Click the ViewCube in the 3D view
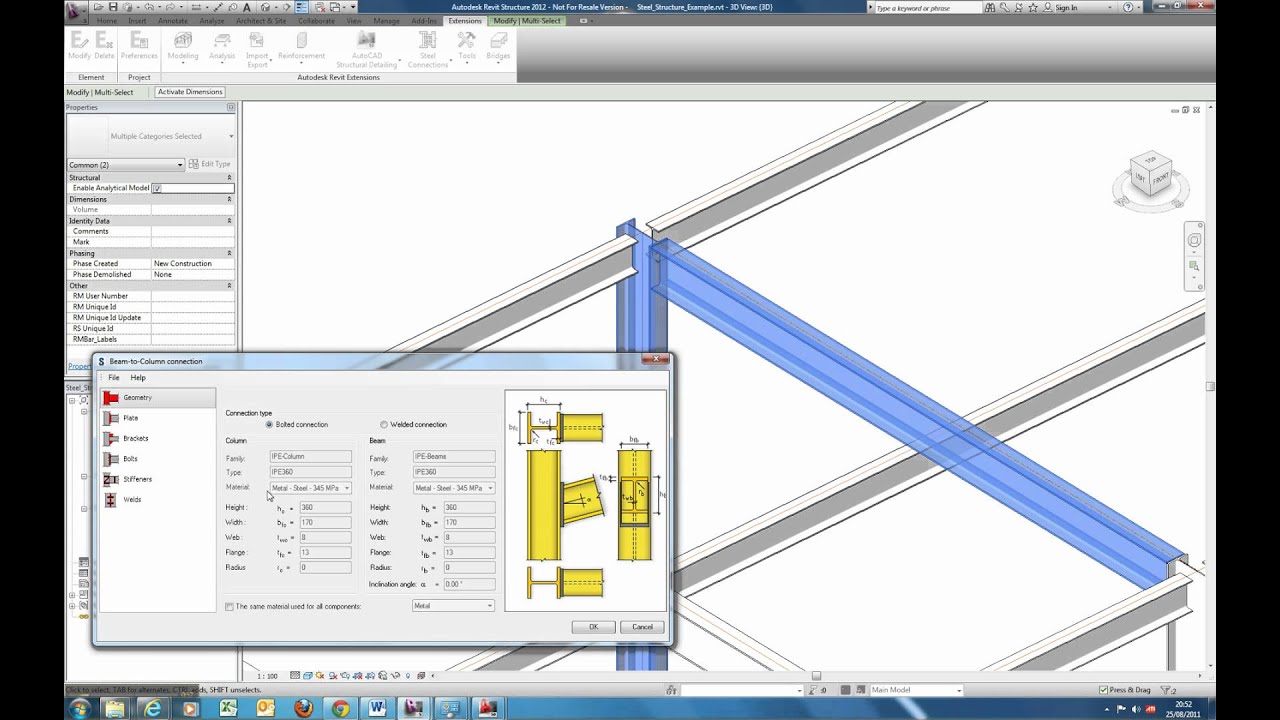The image size is (1280, 720). 1151,175
